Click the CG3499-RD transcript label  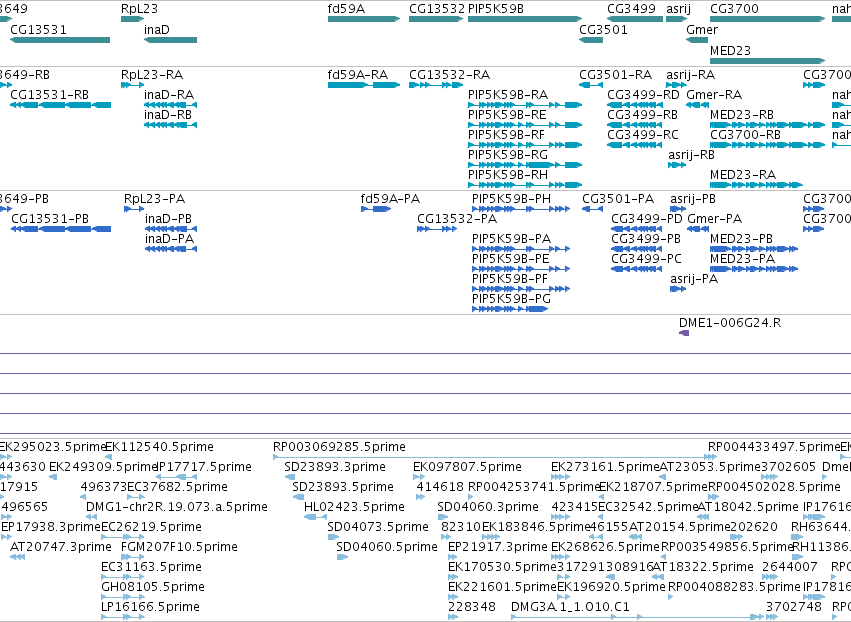(x=643, y=95)
